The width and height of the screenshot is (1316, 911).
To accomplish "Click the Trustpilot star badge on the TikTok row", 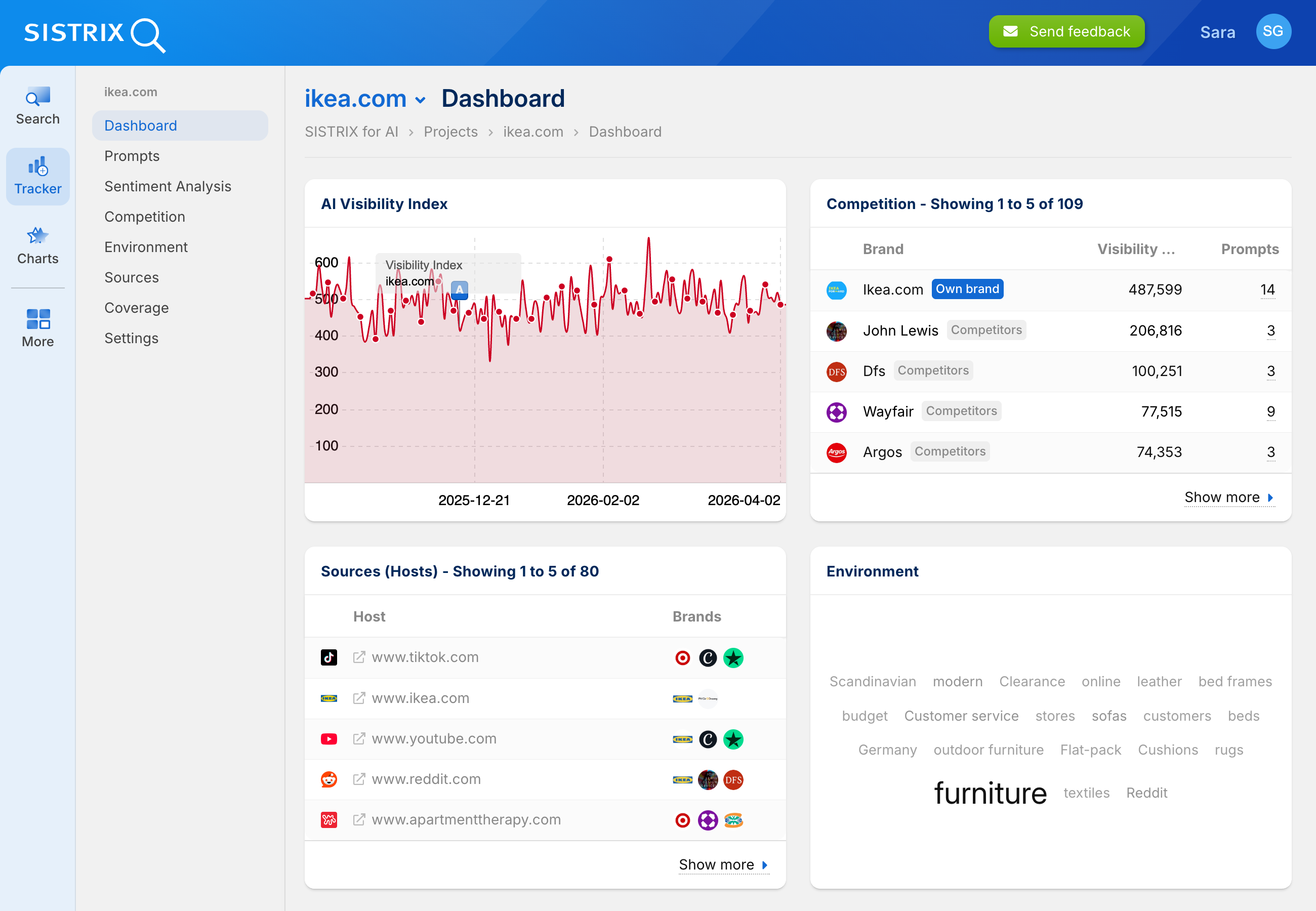I will [x=734, y=657].
